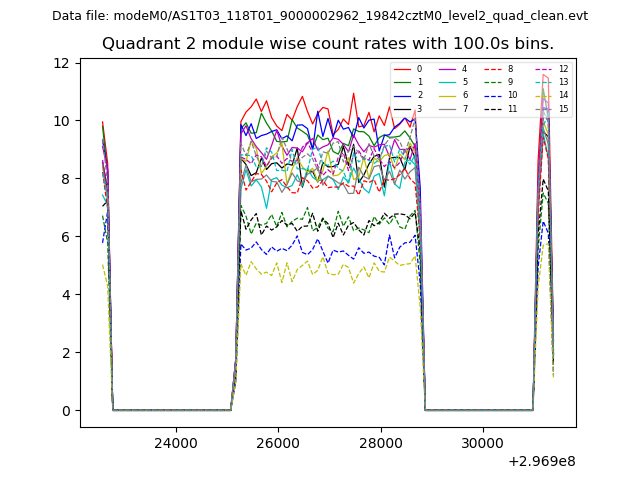Image resolution: width=640 pixels, height=480 pixels.
Task: Click x-axis tick label 28000
Action: pos(380,442)
